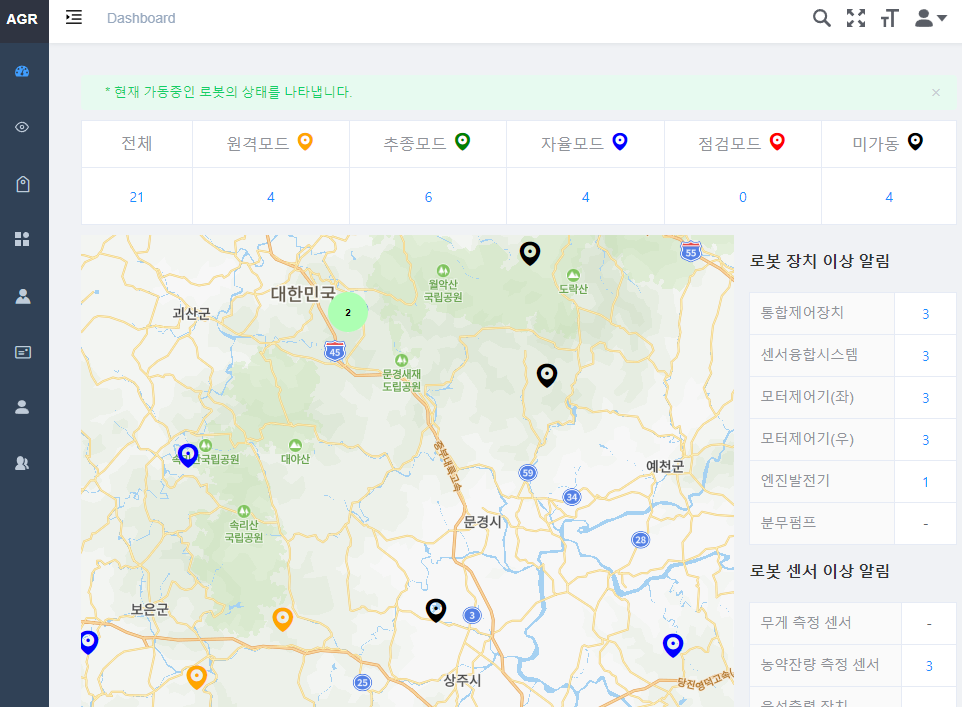962x707 pixels.
Task: Open the ID card icon in sidebar
Action: coord(23,351)
